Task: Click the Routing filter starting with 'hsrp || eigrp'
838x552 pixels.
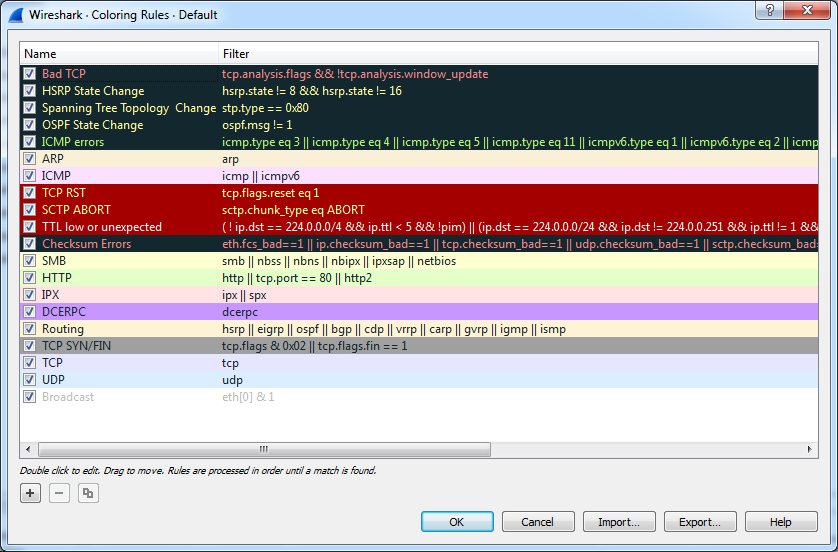Action: pyautogui.click(x=394, y=329)
